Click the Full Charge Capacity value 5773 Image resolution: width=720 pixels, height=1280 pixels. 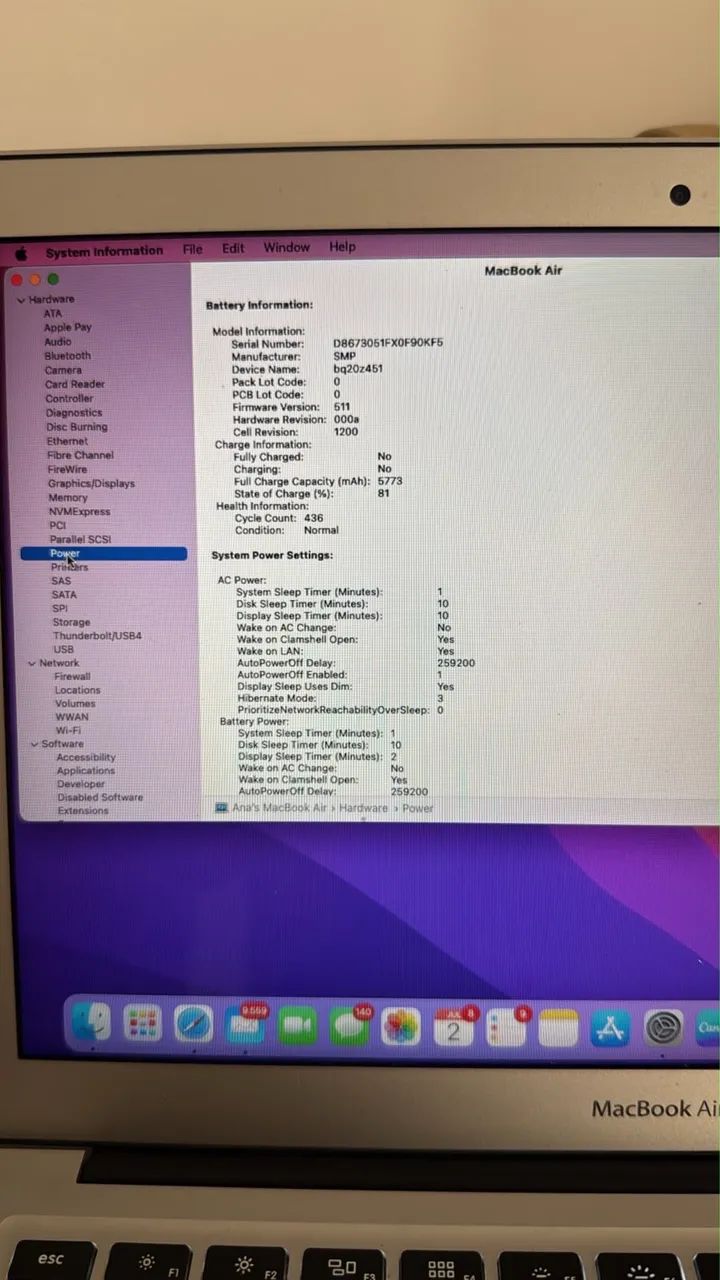(390, 481)
